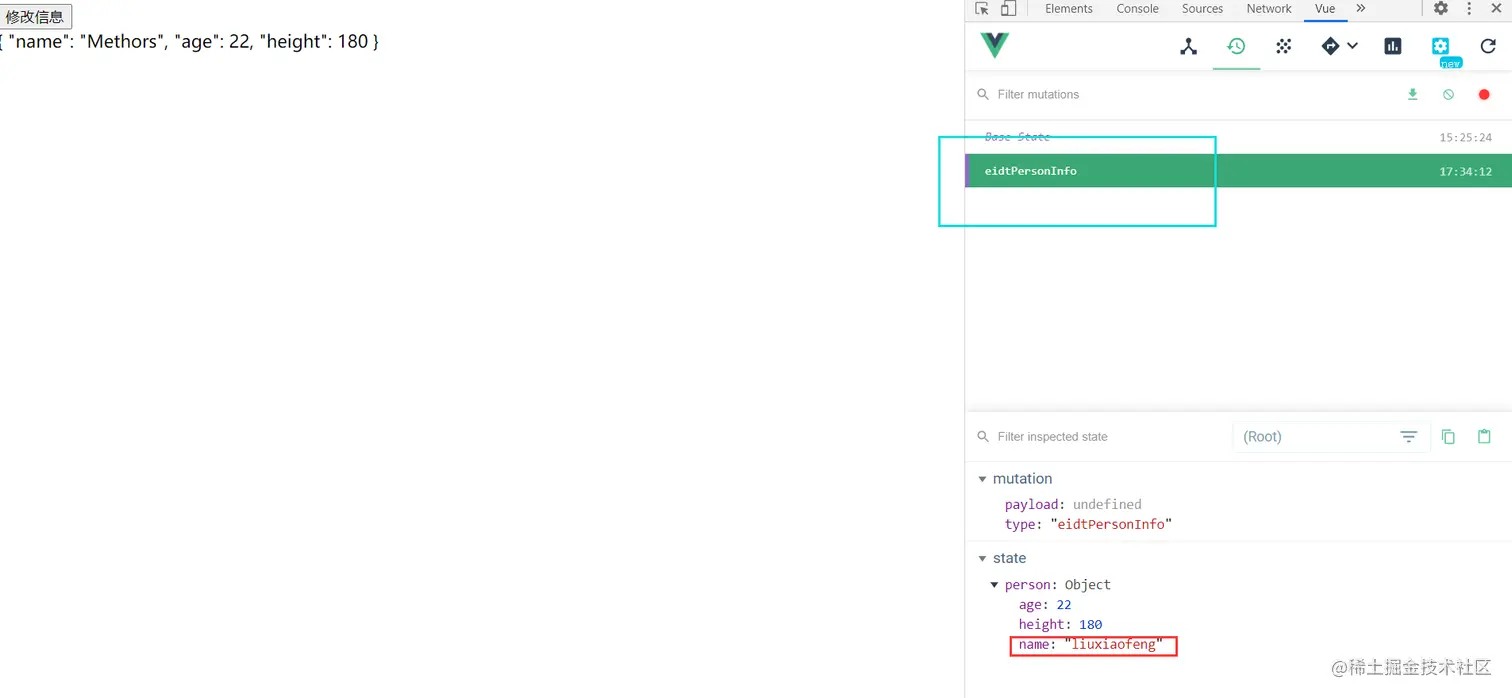Show more DevTools tabs chevron
Viewport: 1512px width, 698px height.
point(1361,9)
